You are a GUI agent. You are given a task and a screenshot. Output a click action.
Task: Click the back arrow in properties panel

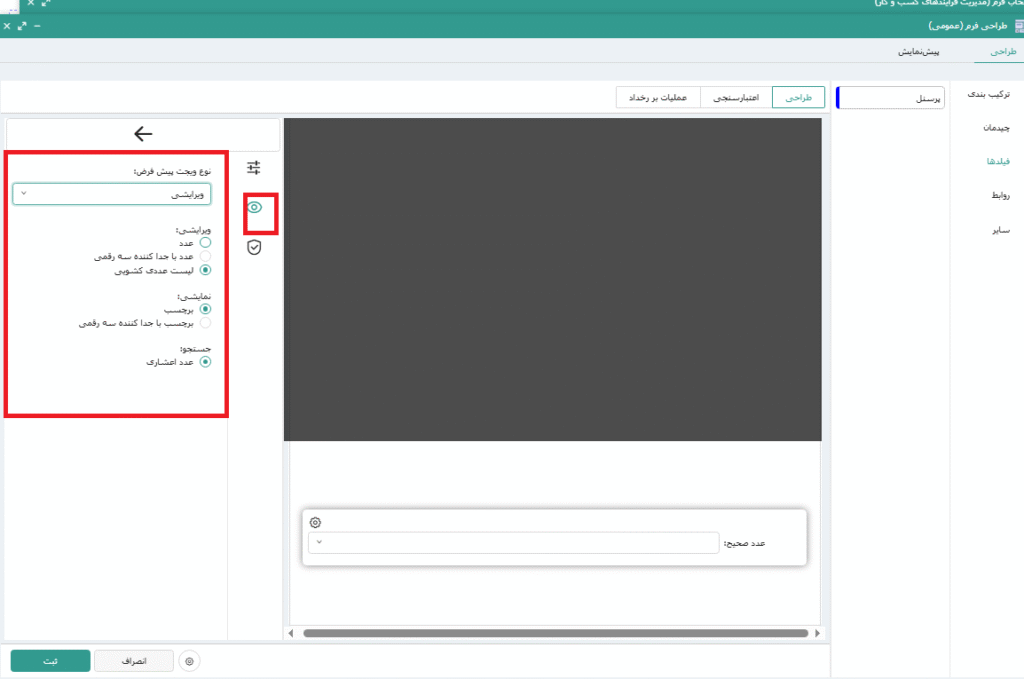tap(143, 134)
